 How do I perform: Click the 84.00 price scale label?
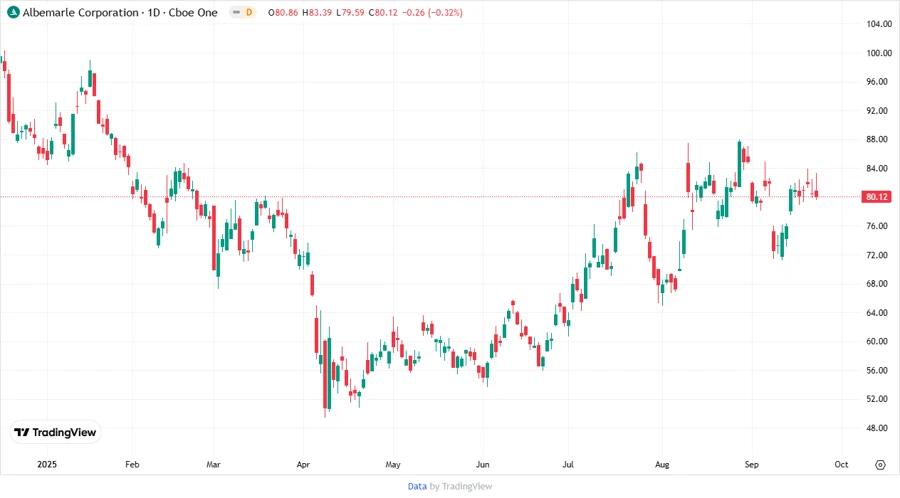876,169
